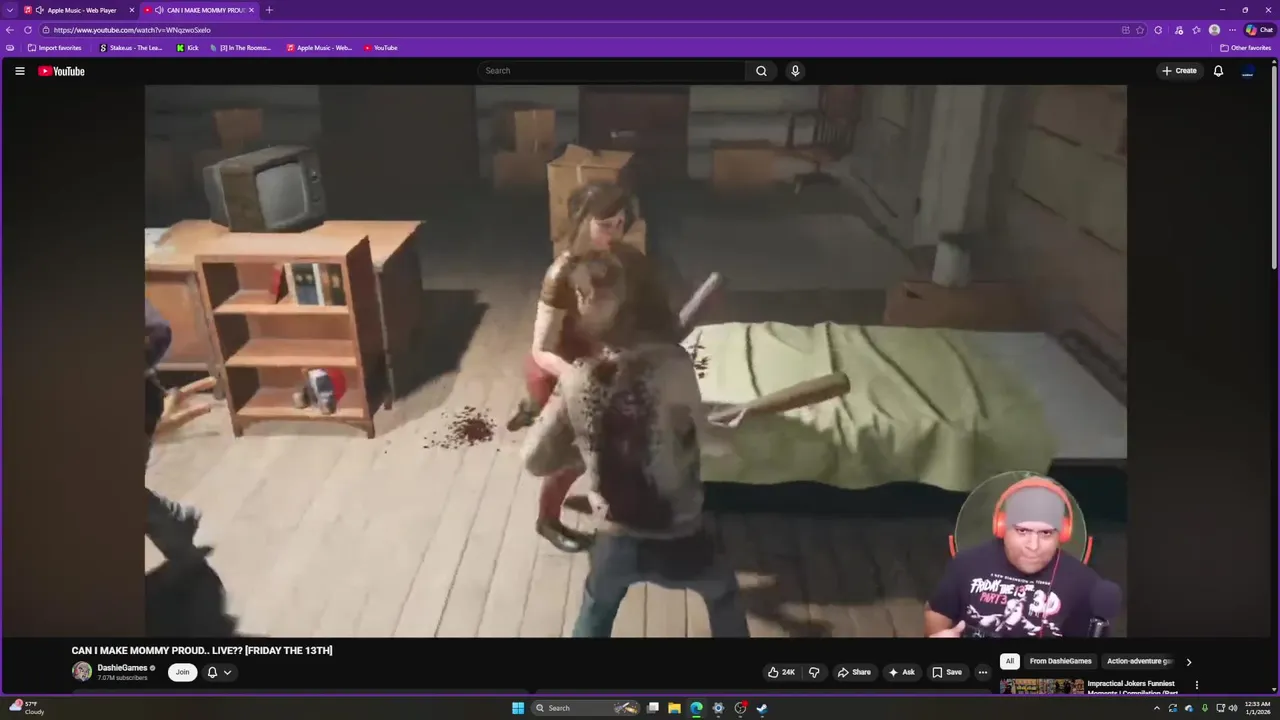Open the clock and date flyout
The width and height of the screenshot is (1280, 720).
click(1257, 708)
